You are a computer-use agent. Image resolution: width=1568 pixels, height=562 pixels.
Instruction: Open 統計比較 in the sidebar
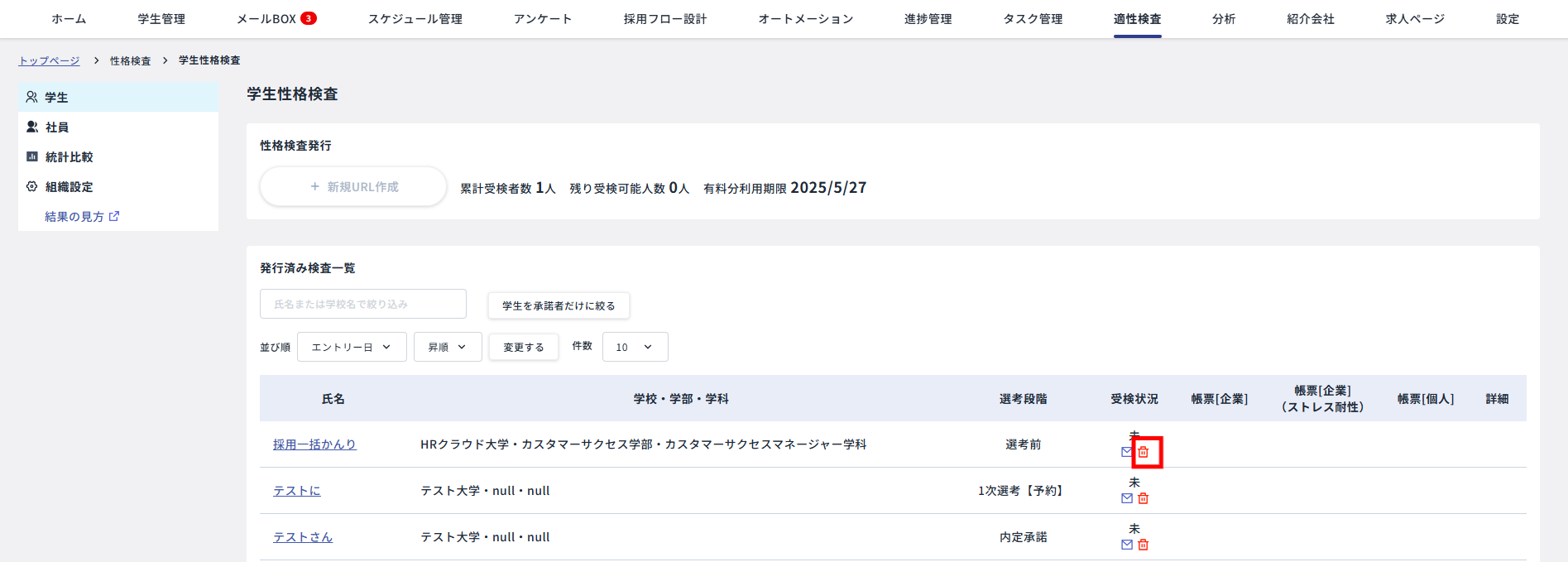68,157
